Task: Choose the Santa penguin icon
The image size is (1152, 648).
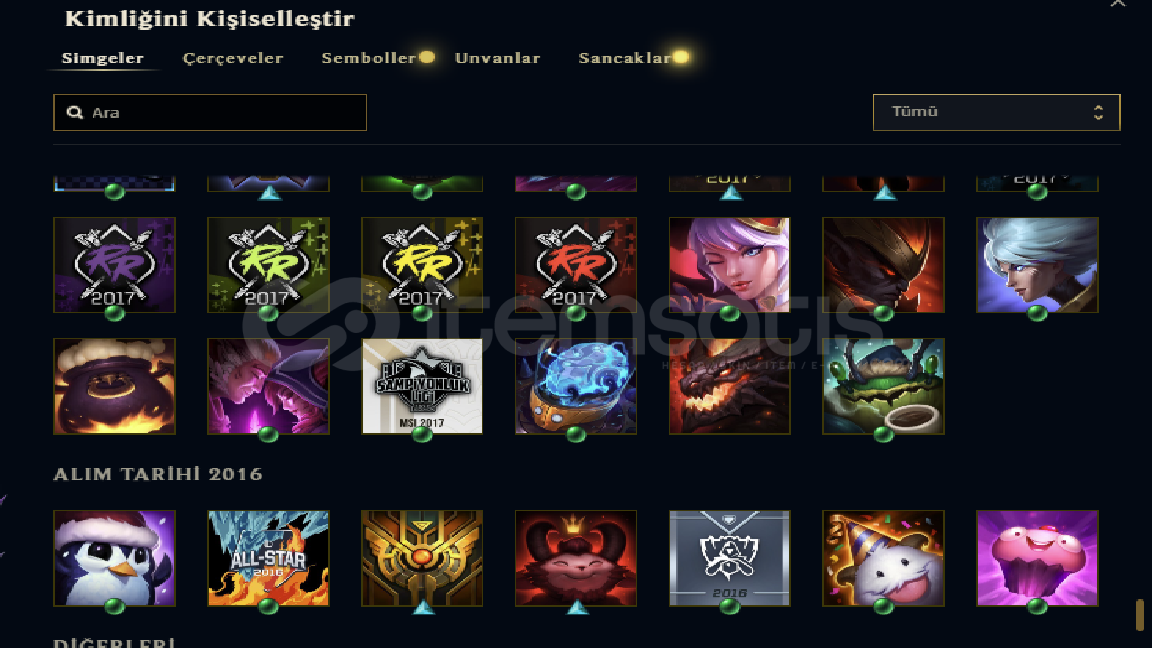Action: point(114,558)
